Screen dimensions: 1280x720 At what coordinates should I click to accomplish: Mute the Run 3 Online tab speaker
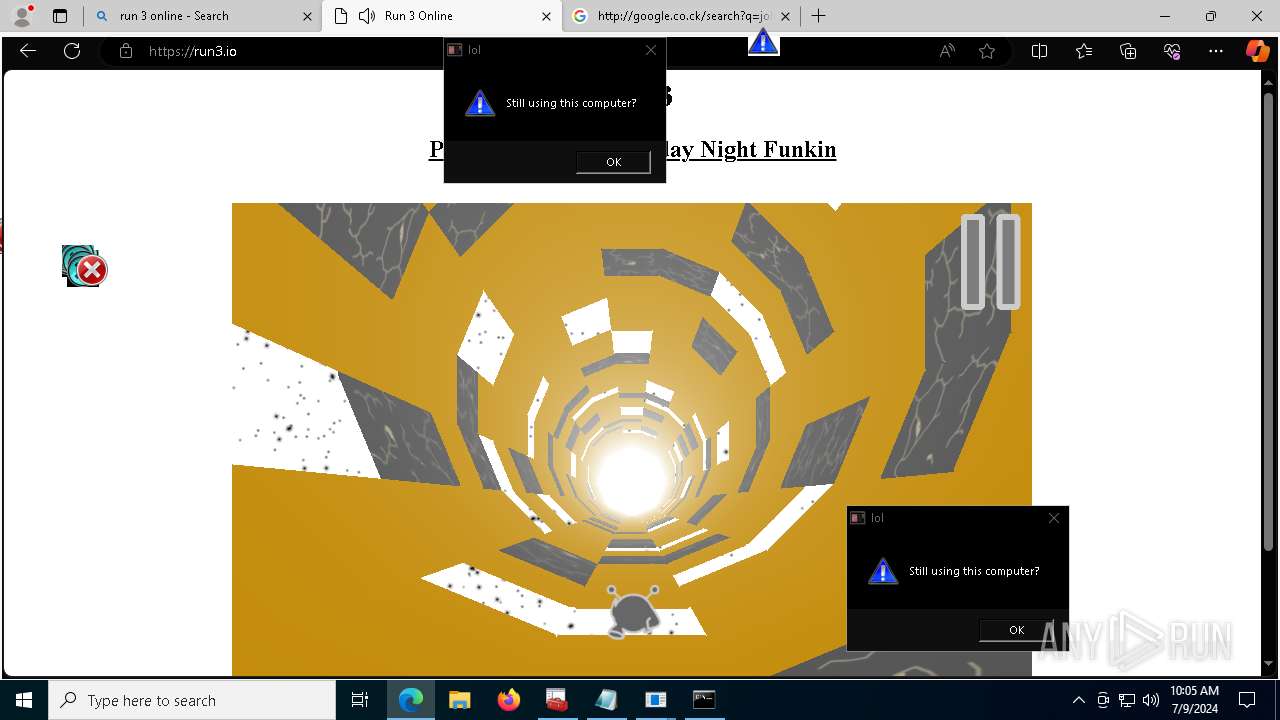pos(366,16)
